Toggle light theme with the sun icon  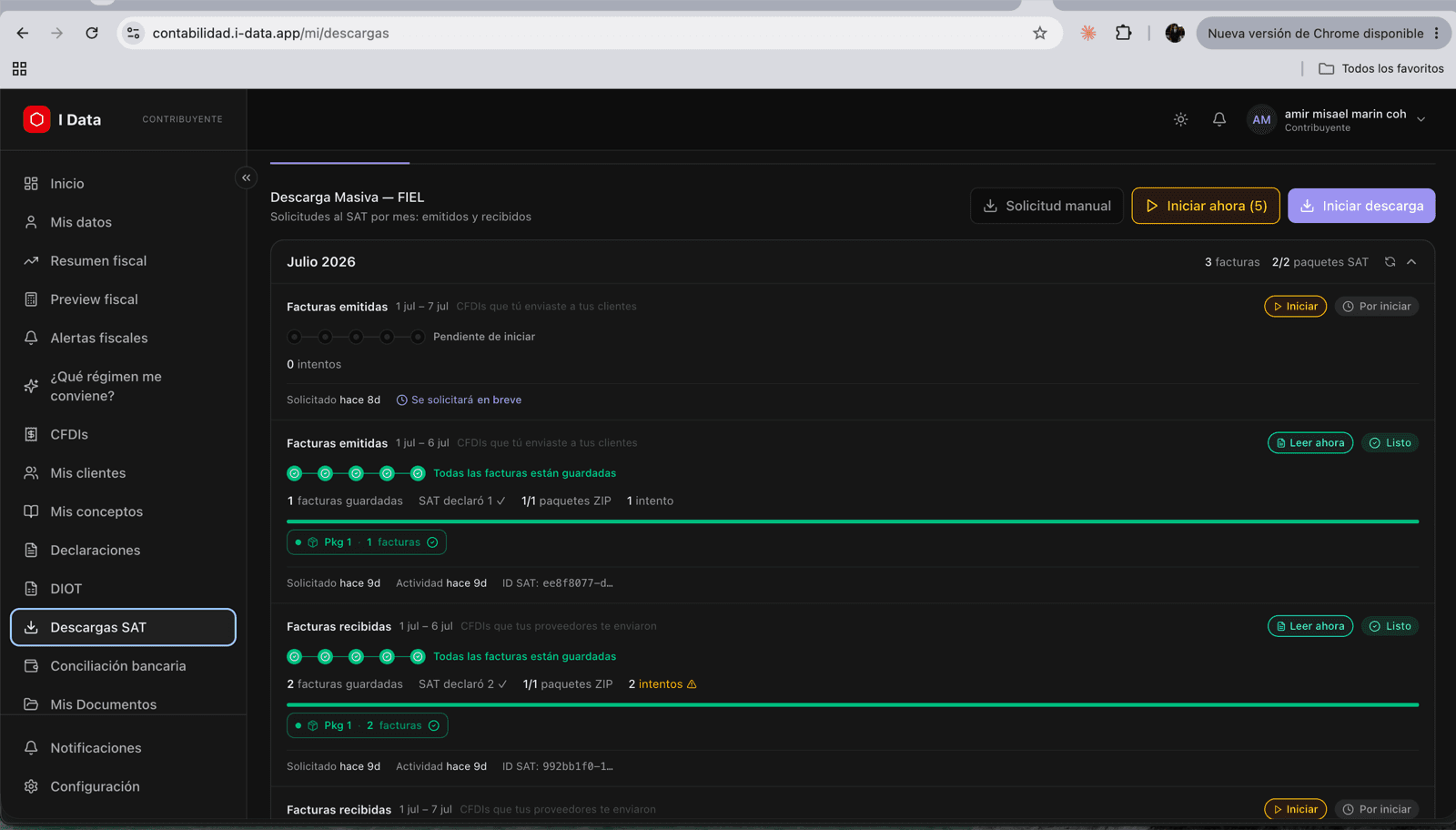[x=1180, y=119]
